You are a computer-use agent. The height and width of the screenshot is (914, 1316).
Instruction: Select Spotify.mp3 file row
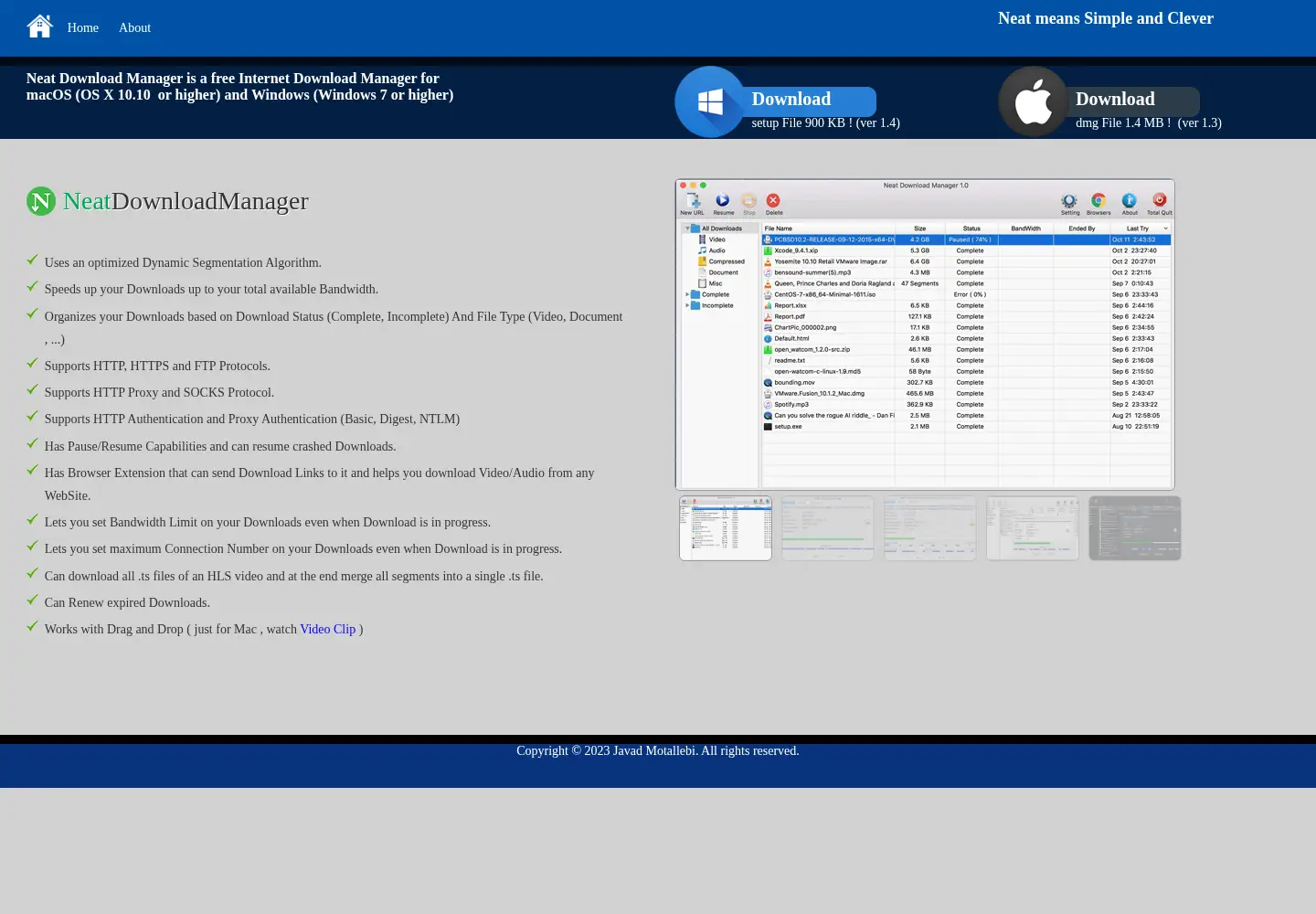967,404
